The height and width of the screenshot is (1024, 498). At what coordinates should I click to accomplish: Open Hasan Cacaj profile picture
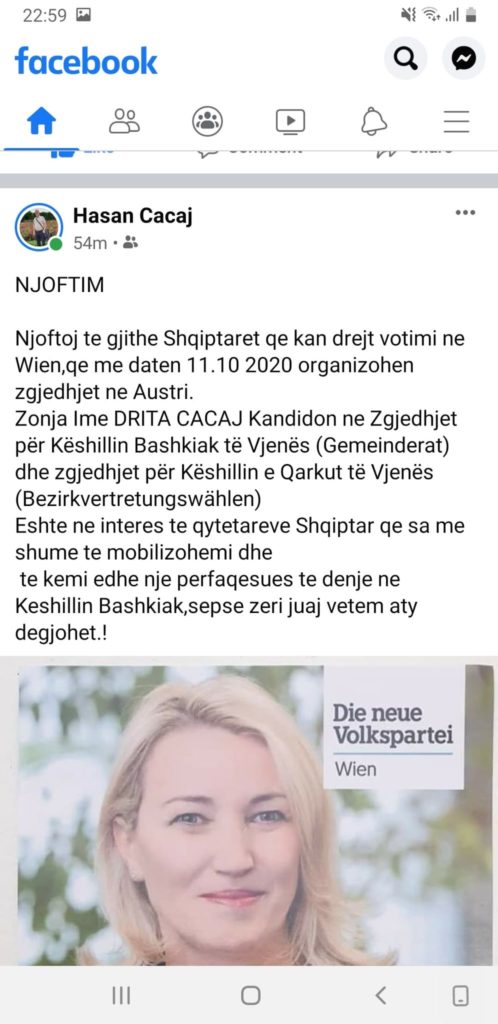pos(39,227)
